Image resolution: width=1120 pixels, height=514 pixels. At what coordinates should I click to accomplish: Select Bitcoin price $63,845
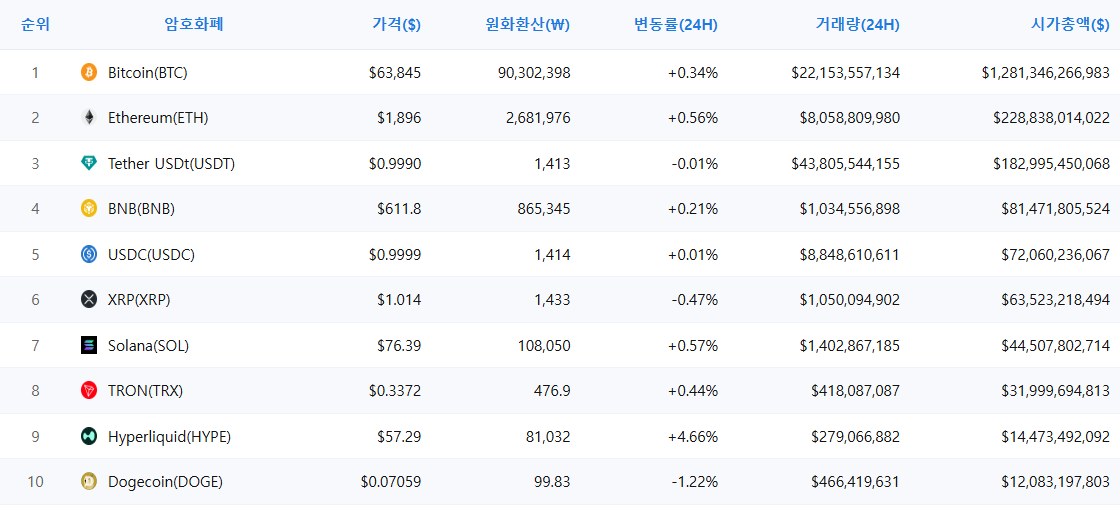point(395,72)
